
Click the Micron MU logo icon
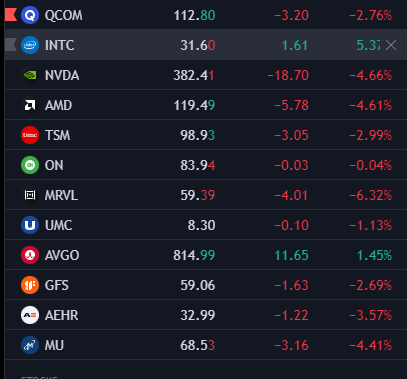[x=30, y=345]
